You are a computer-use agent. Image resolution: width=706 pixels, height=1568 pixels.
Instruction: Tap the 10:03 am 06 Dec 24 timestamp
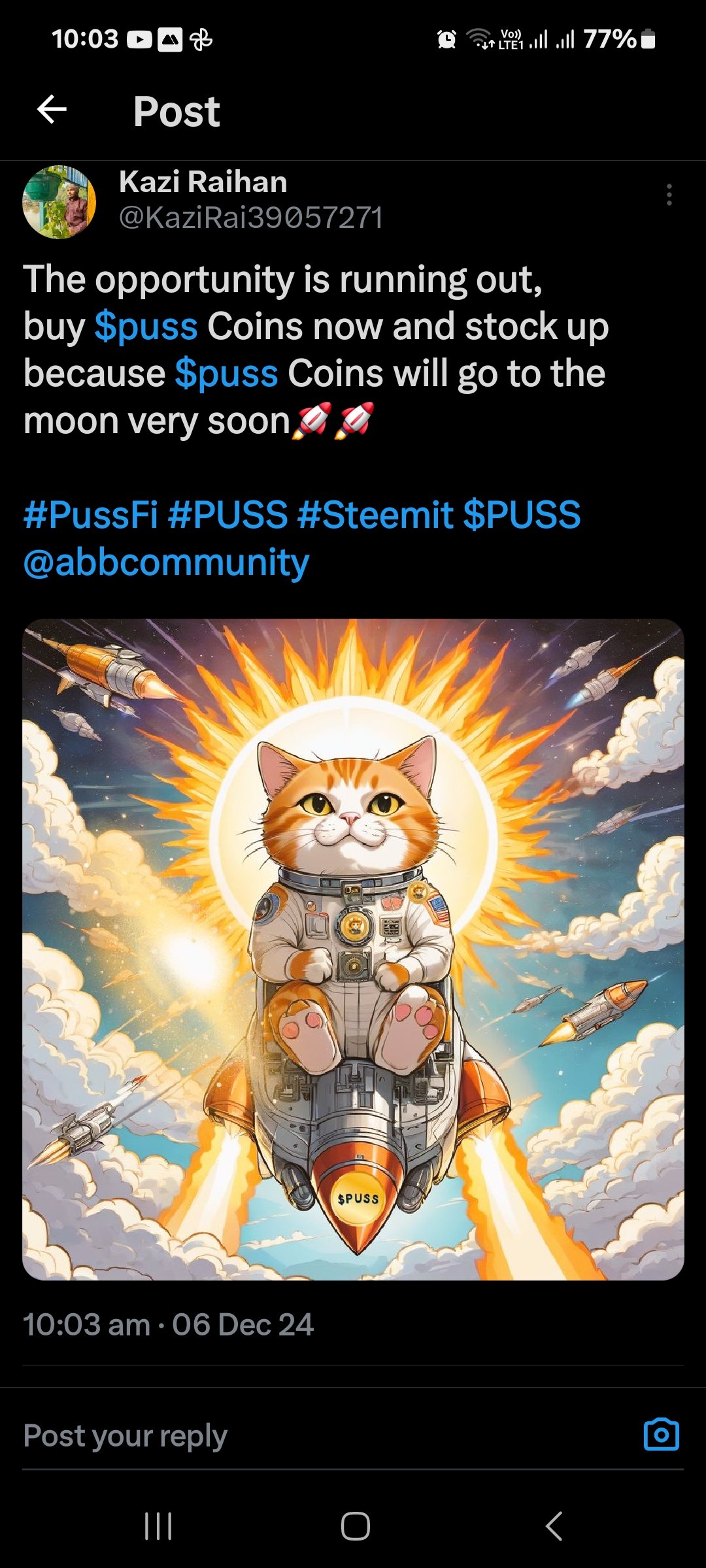(x=169, y=1325)
